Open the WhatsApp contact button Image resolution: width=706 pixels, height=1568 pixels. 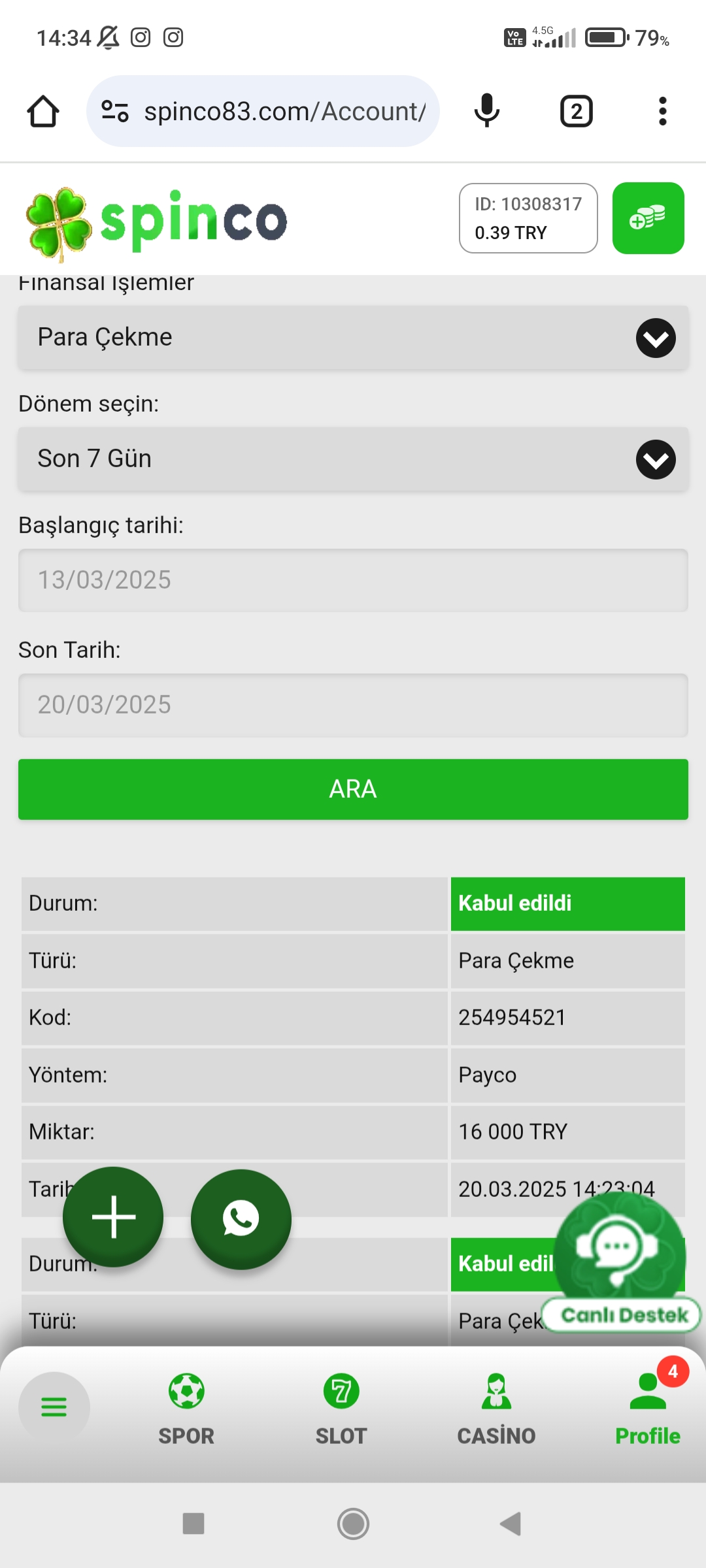[241, 1219]
